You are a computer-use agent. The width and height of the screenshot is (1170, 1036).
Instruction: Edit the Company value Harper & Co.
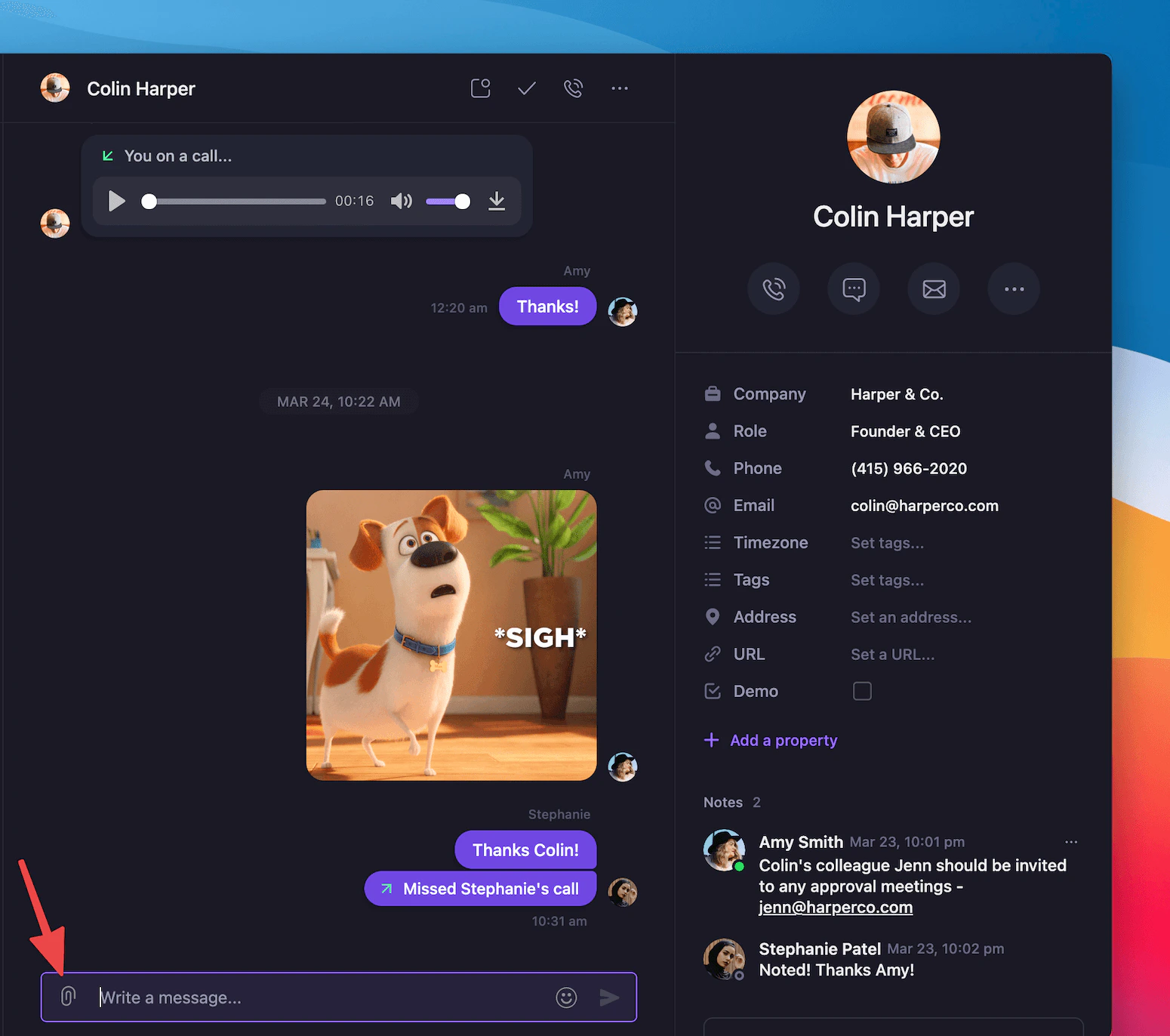[x=897, y=394]
